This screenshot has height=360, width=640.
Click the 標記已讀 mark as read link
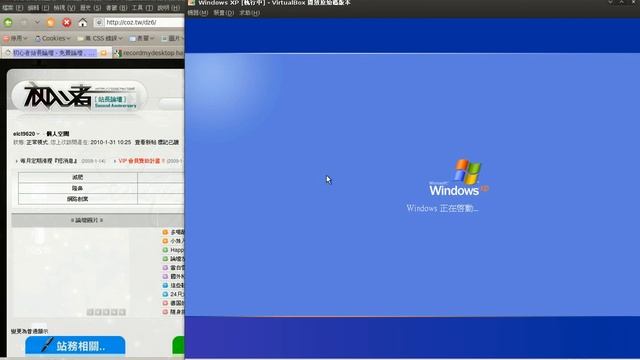point(168,142)
